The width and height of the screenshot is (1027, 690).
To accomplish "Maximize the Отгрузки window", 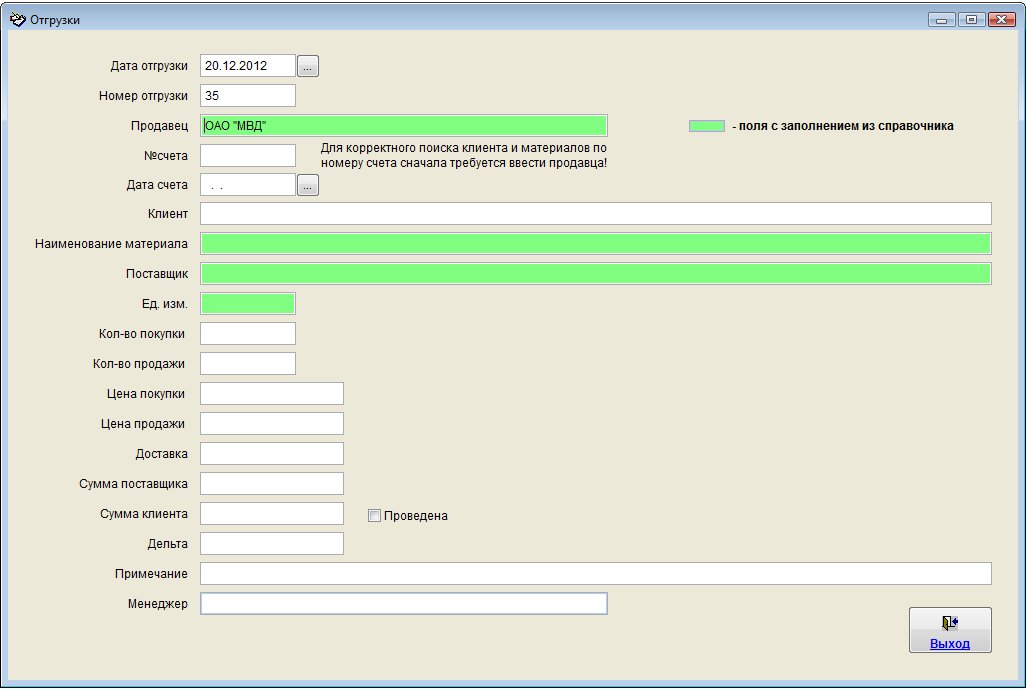I will tap(971, 20).
